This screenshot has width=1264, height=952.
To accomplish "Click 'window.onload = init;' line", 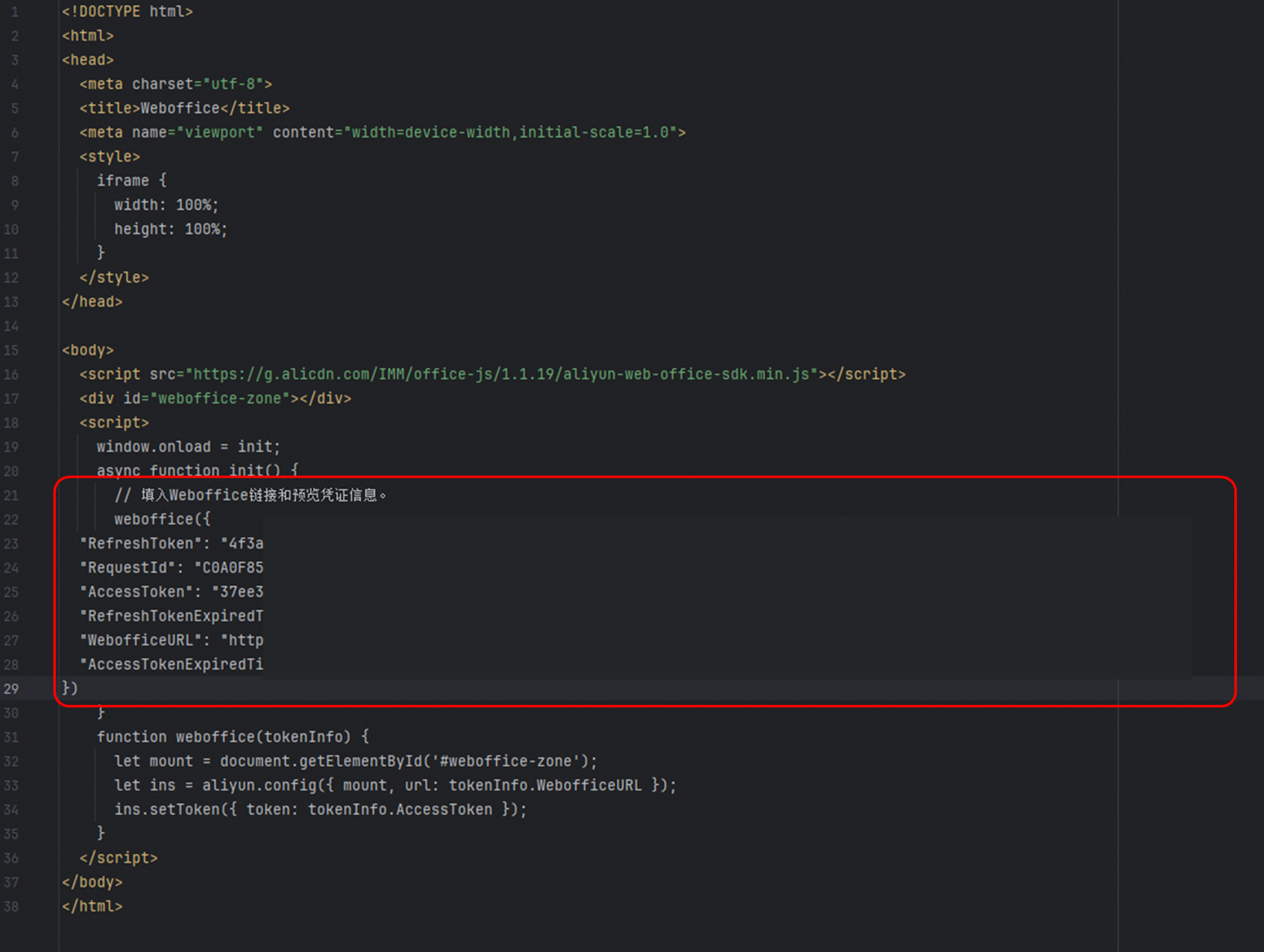I will (x=189, y=447).
